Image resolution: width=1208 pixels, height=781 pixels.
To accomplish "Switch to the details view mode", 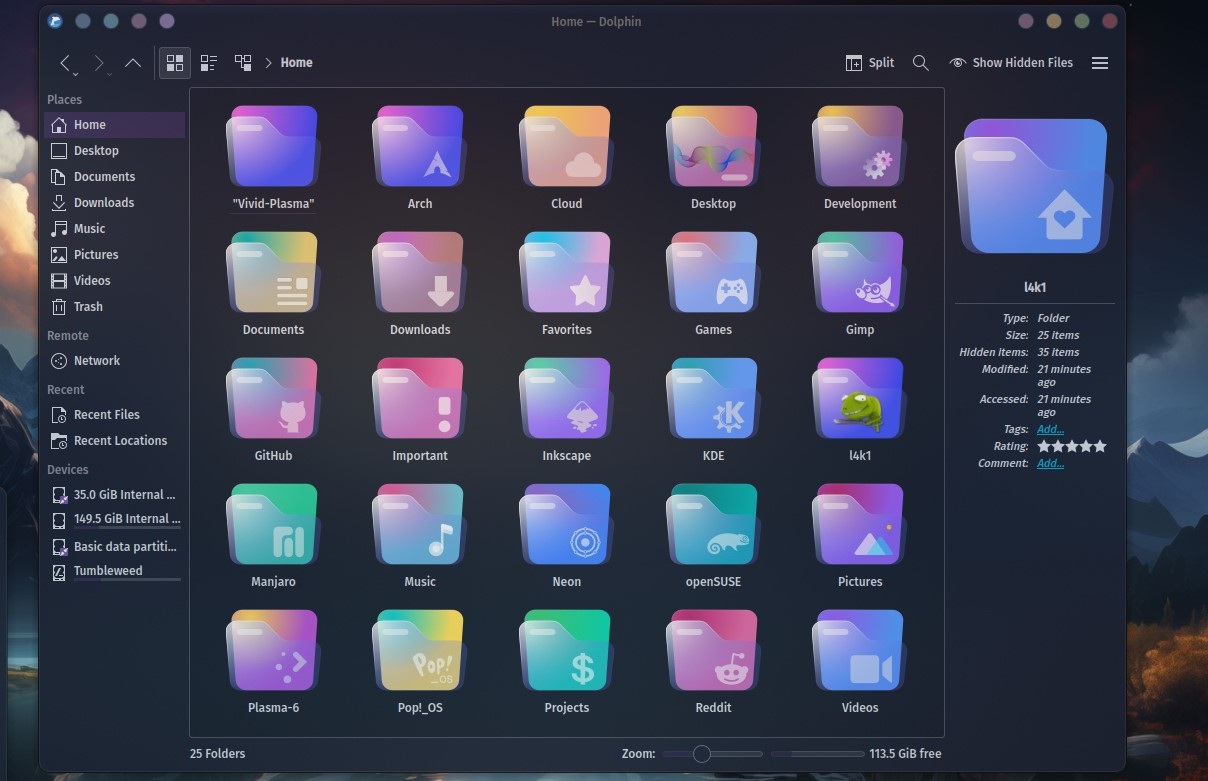I will 208,62.
